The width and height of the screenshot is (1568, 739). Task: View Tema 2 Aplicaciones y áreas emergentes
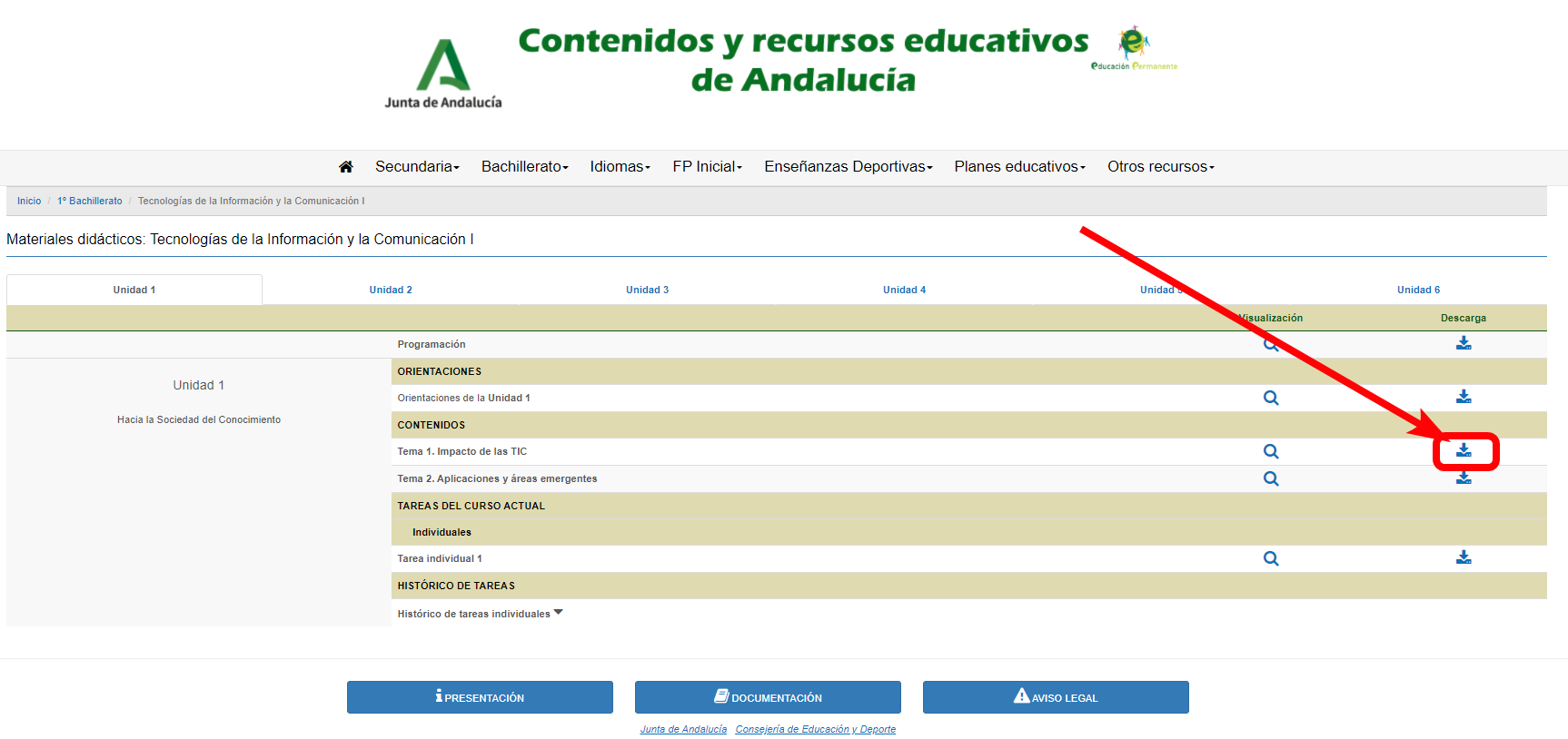click(x=1271, y=478)
